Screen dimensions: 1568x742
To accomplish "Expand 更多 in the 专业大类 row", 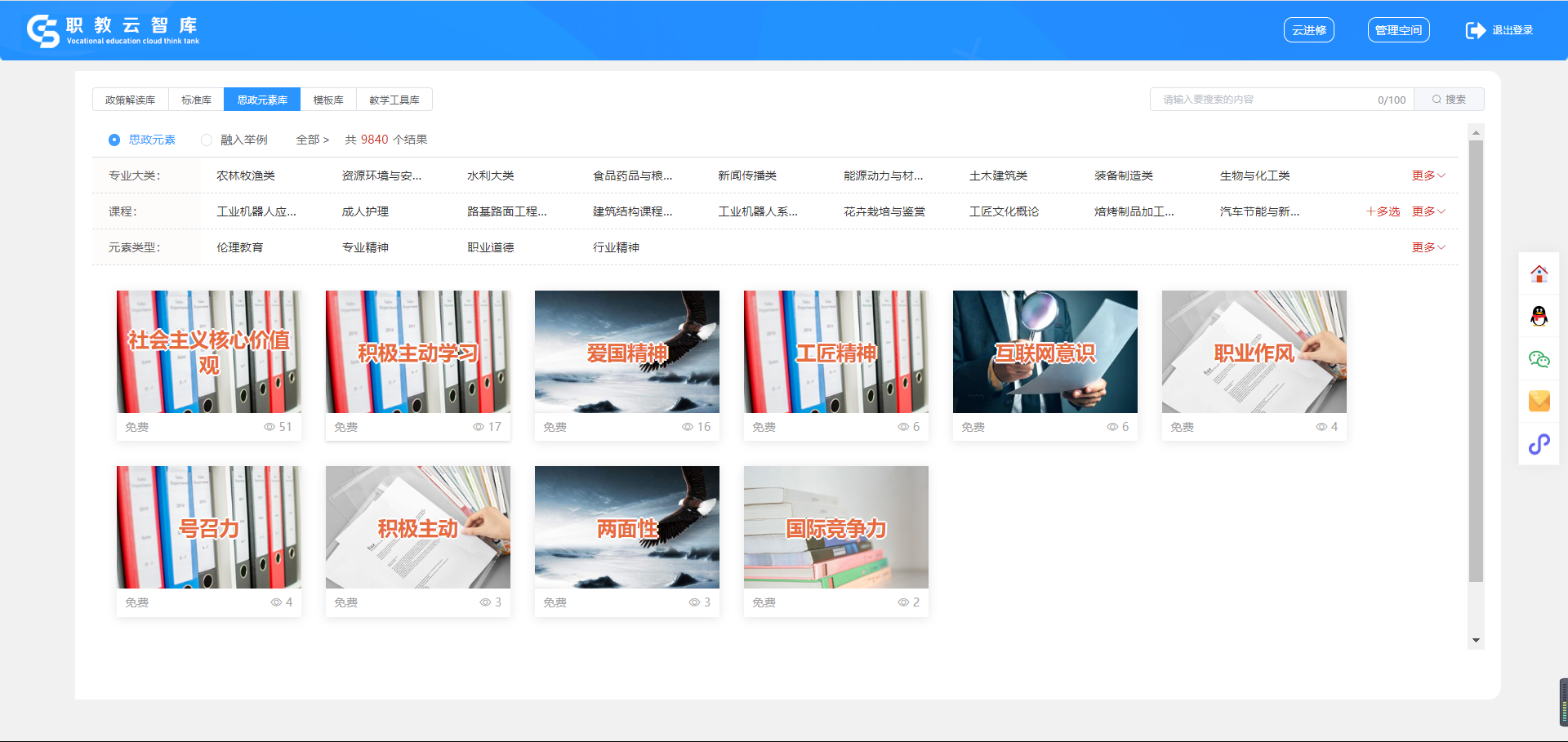I will tap(1428, 176).
